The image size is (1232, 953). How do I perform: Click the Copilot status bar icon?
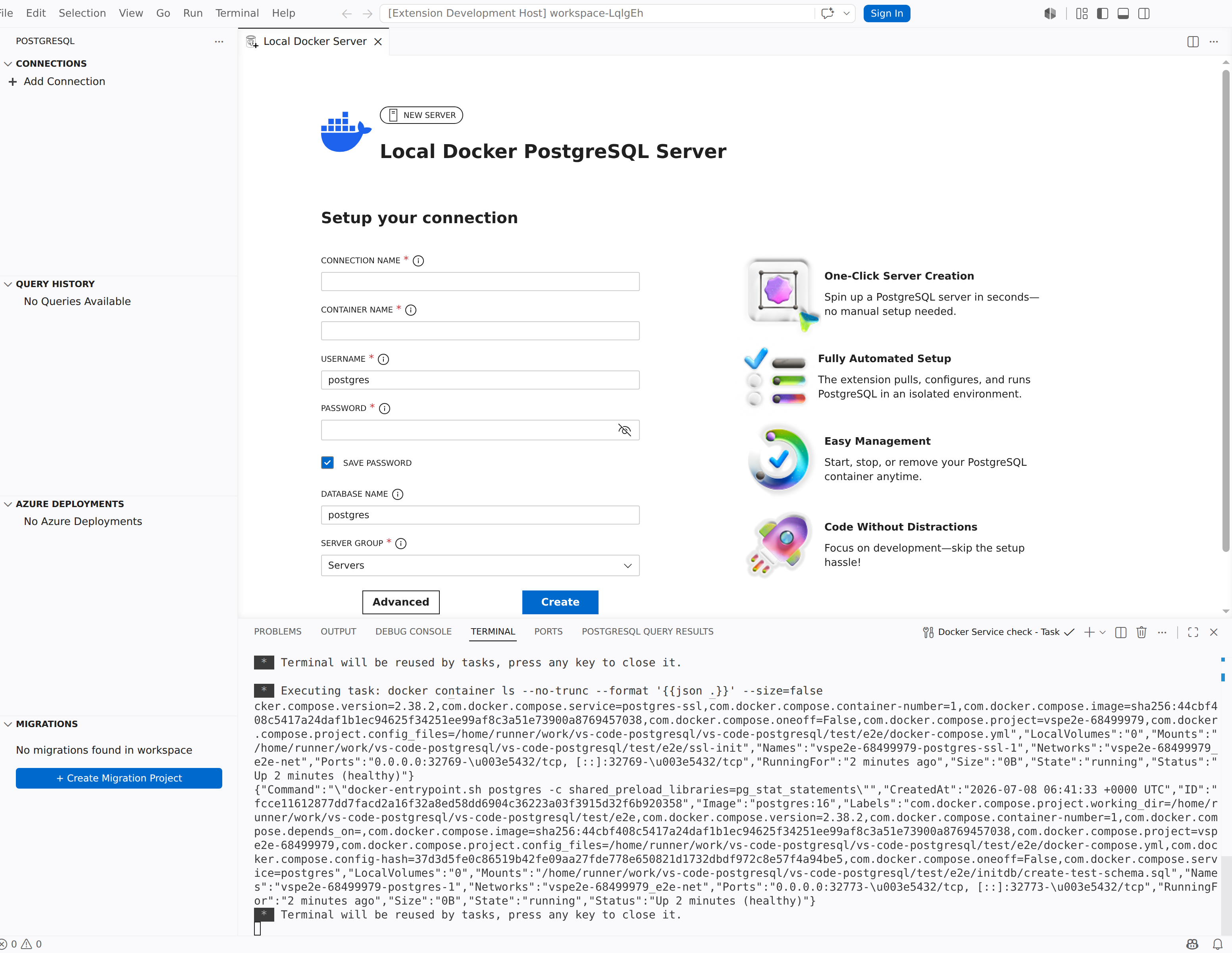pyautogui.click(x=1192, y=944)
